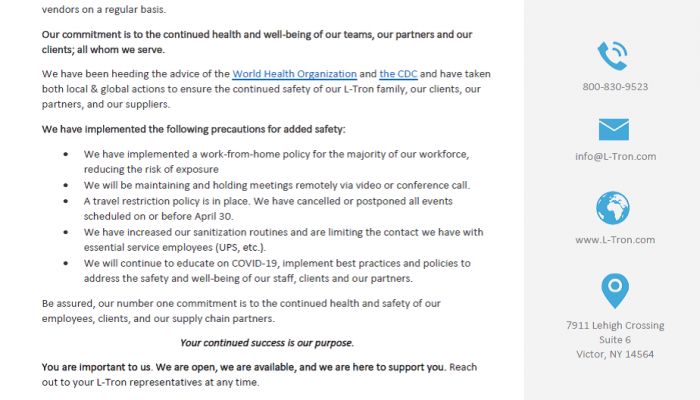Image resolution: width=700 pixels, height=400 pixels.
Task: Follow the CDC hyperlink
Action: point(400,74)
